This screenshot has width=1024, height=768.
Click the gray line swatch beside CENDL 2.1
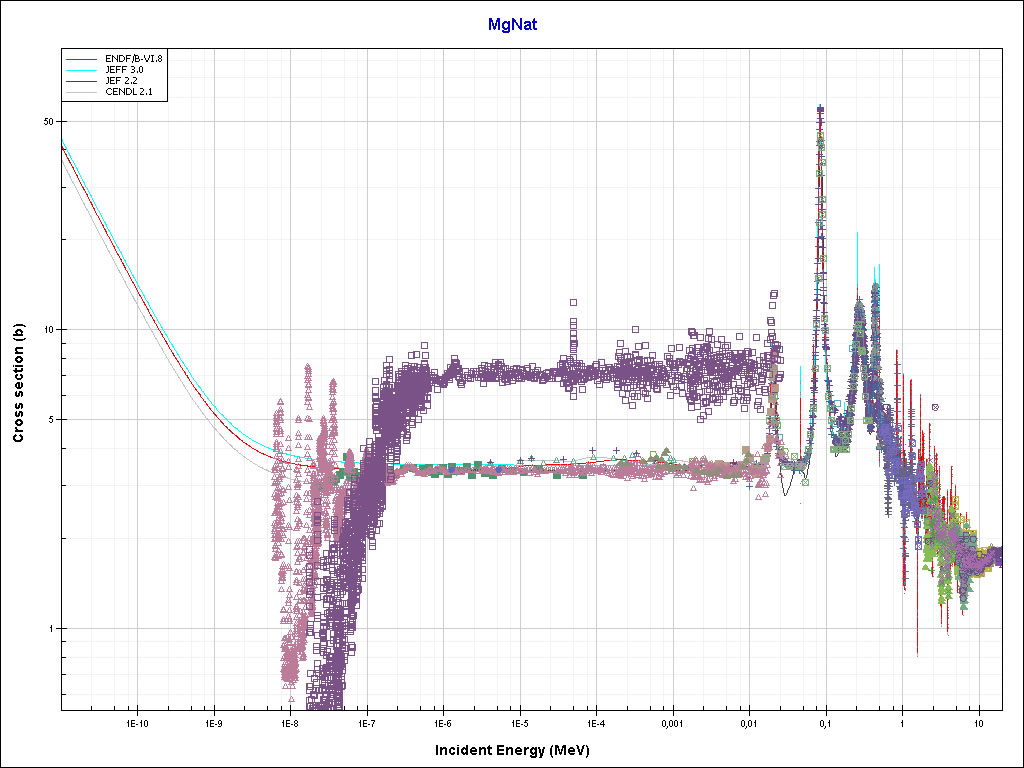[x=83, y=92]
